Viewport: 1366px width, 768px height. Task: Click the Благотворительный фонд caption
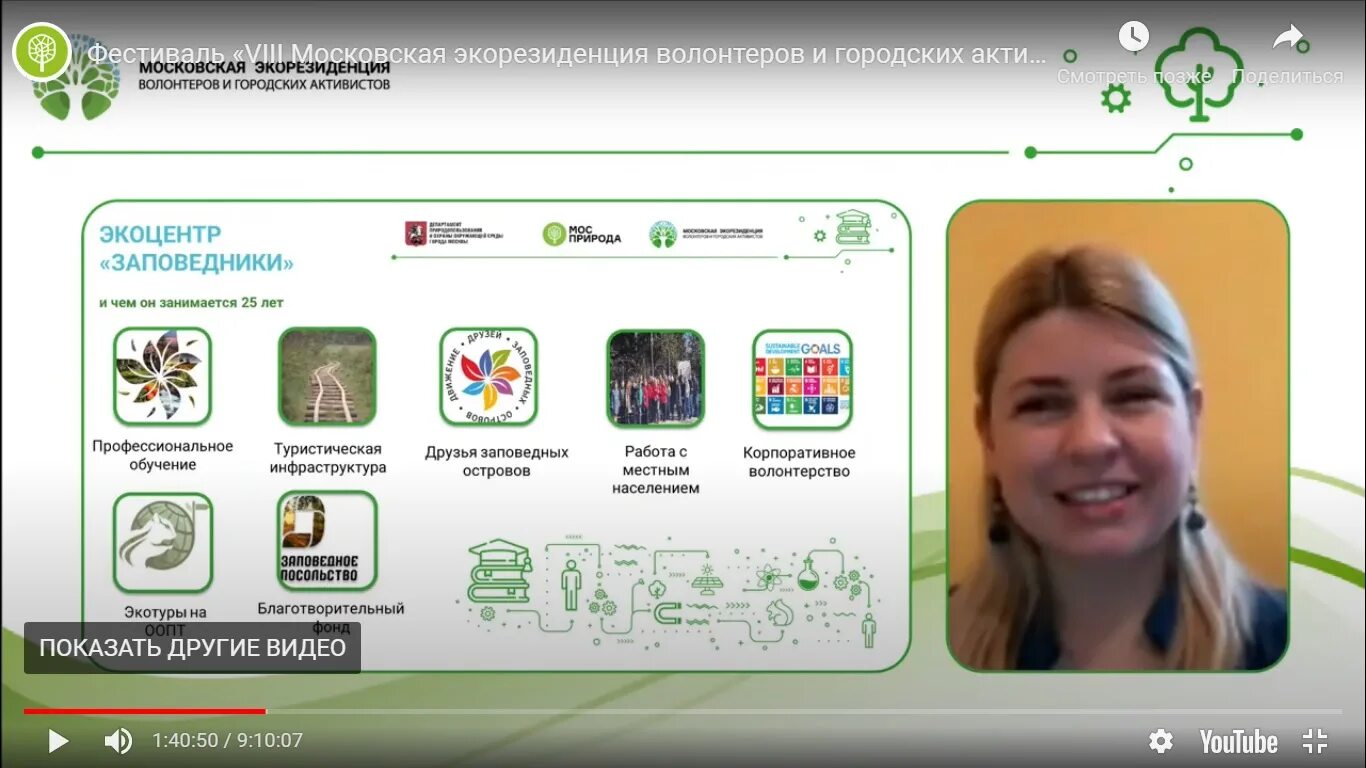pos(331,617)
